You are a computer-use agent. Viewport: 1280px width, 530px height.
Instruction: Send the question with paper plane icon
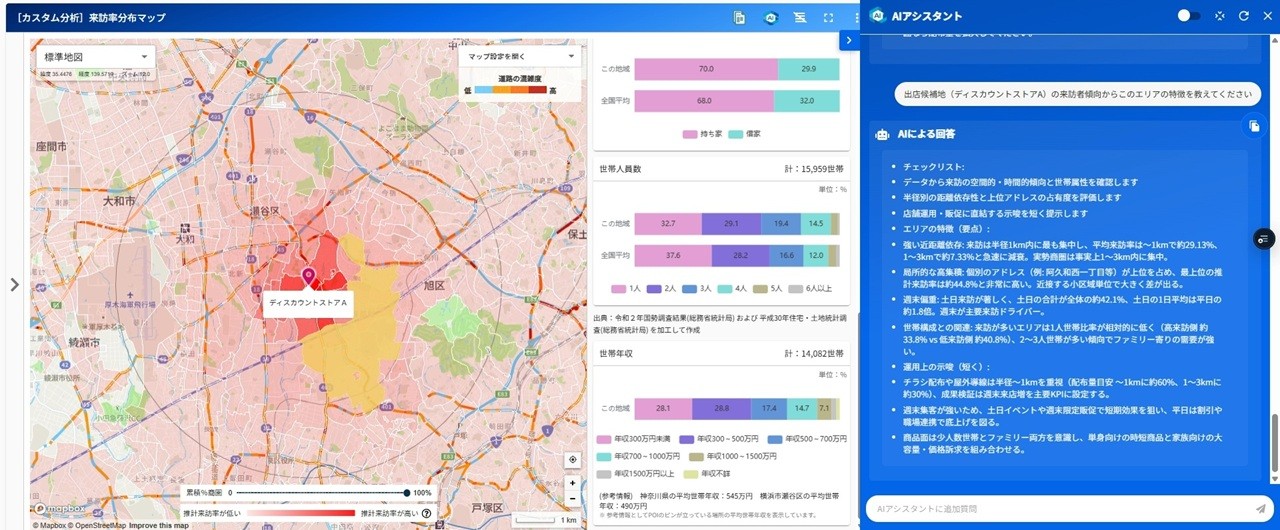pos(1260,509)
